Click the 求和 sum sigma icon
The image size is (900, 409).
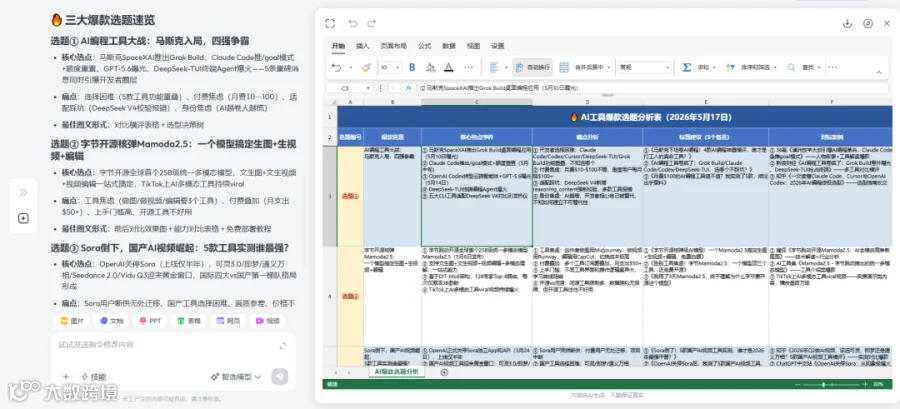(x=686, y=67)
